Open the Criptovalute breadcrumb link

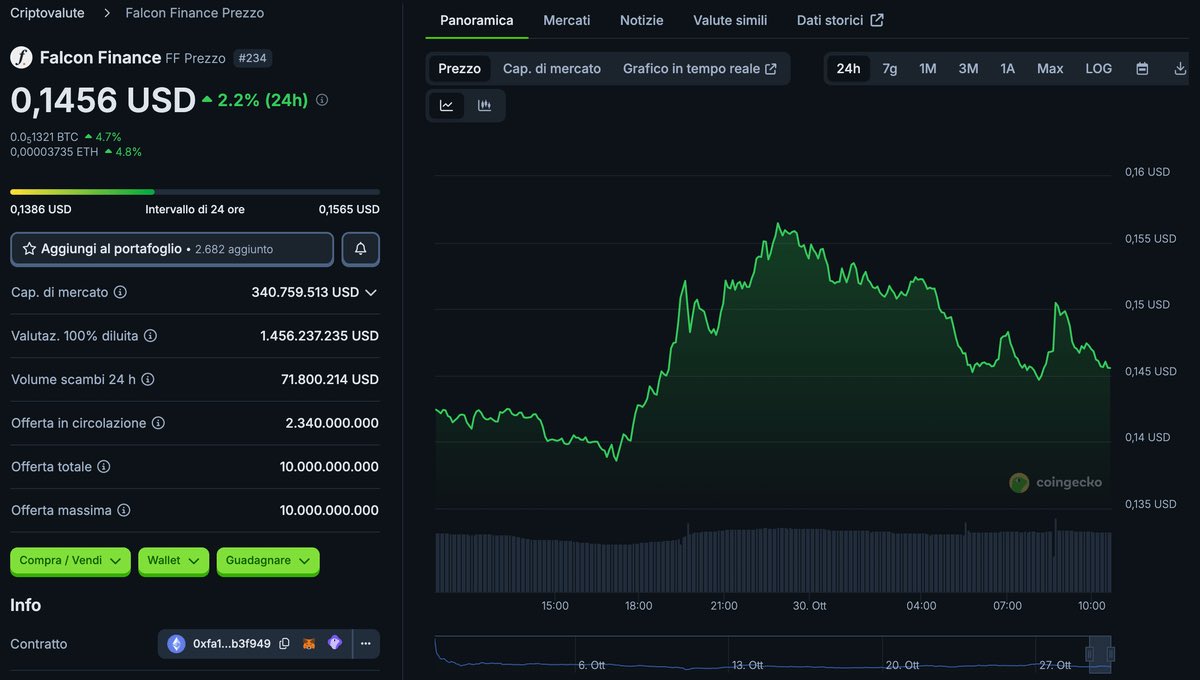click(47, 13)
